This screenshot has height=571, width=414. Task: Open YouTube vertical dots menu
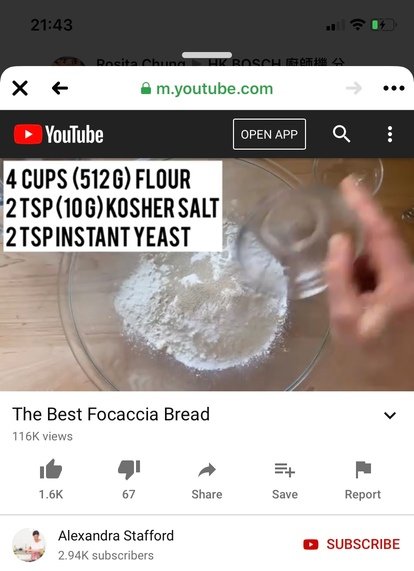390,134
